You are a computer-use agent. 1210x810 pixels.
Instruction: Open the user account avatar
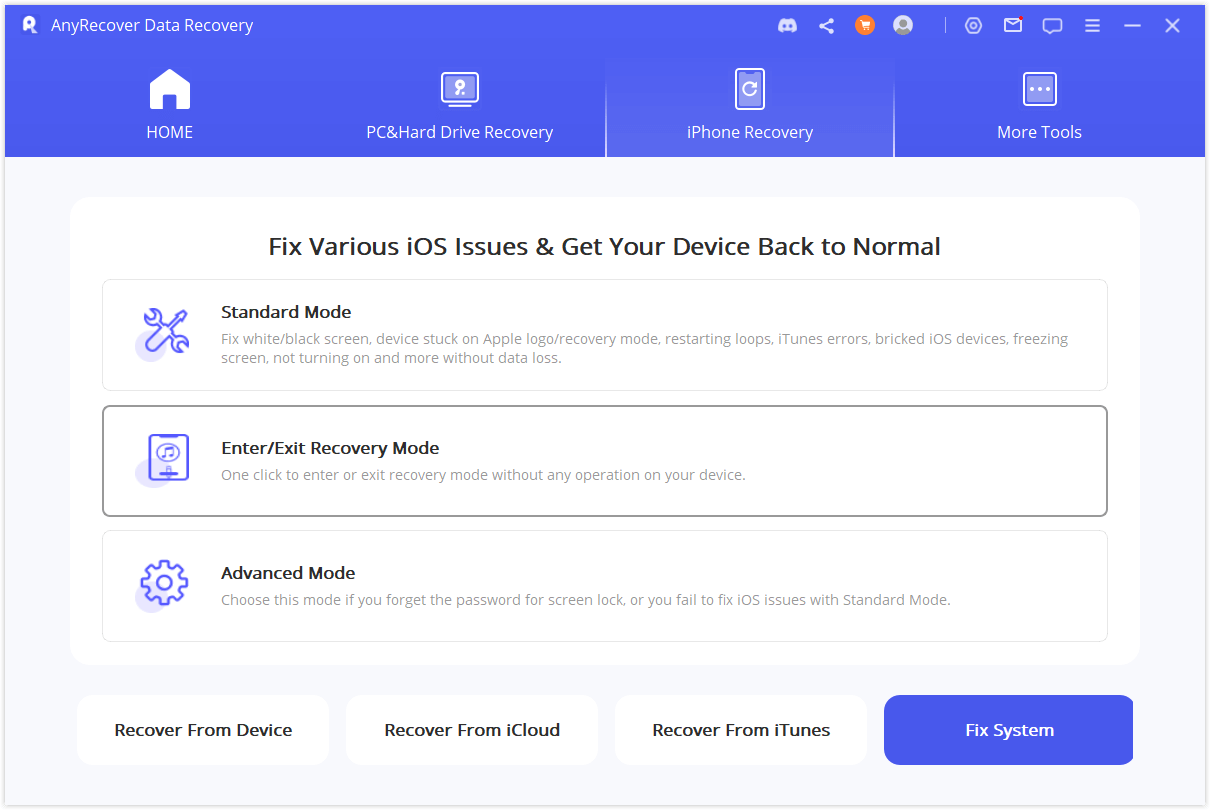pyautogui.click(x=903, y=26)
